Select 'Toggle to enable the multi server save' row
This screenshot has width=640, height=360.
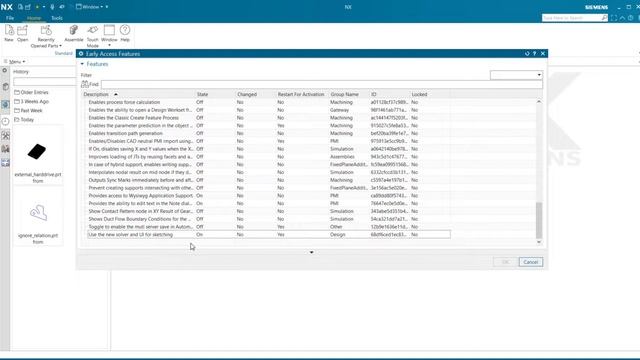(269, 227)
